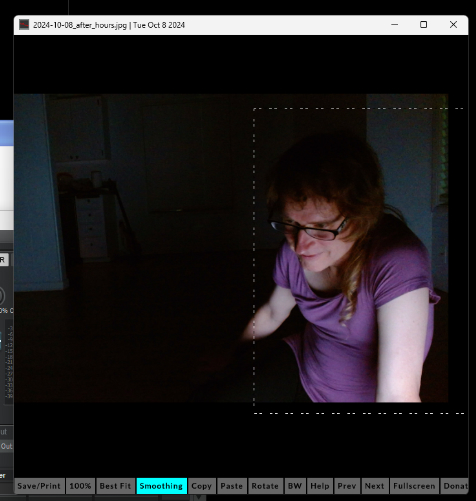The image size is (476, 501).
Task: Click the window title bar text
Action: point(109,25)
